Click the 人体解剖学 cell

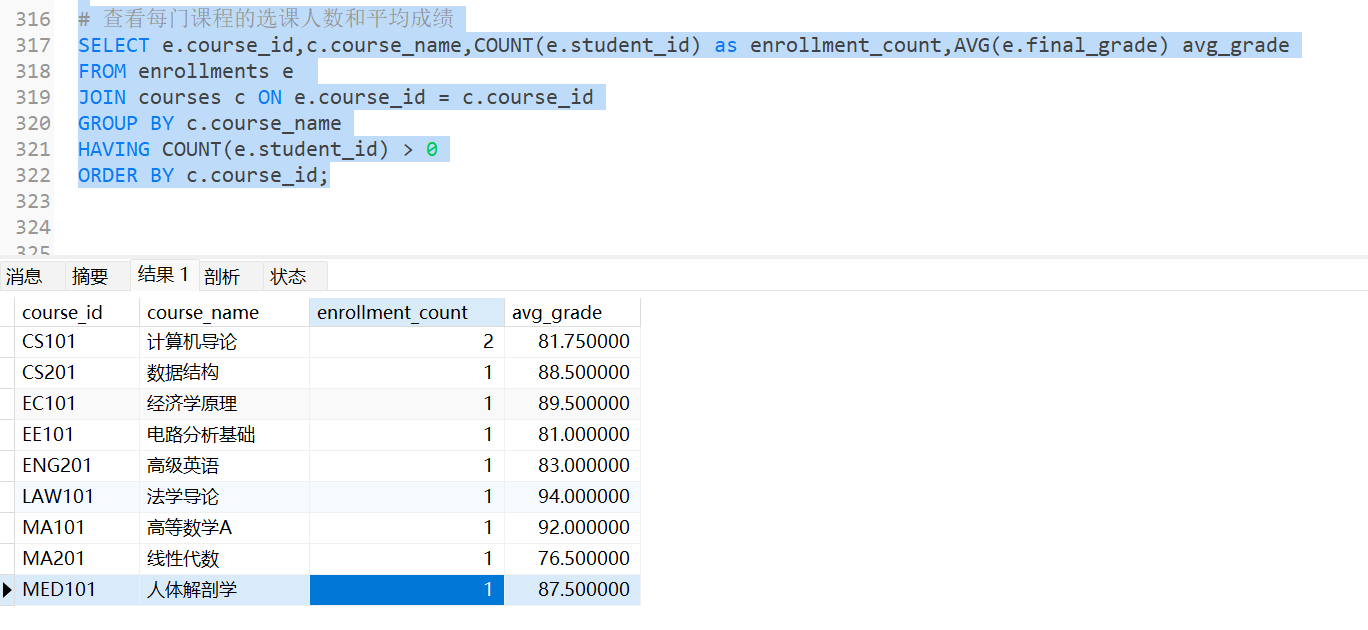[x=224, y=590]
